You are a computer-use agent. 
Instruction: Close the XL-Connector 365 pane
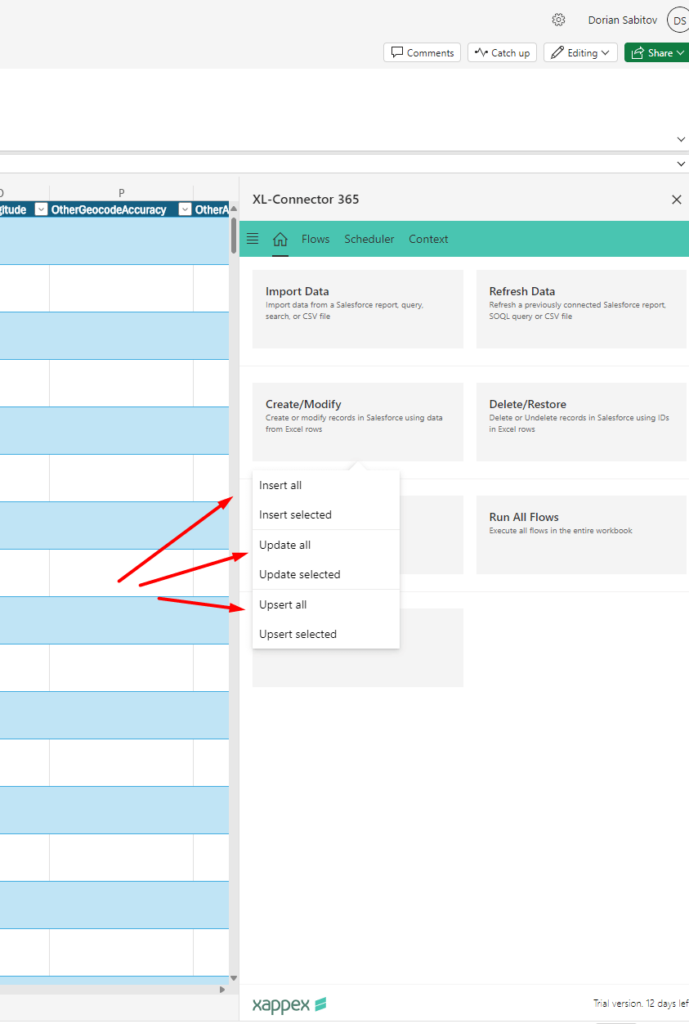coord(676,200)
